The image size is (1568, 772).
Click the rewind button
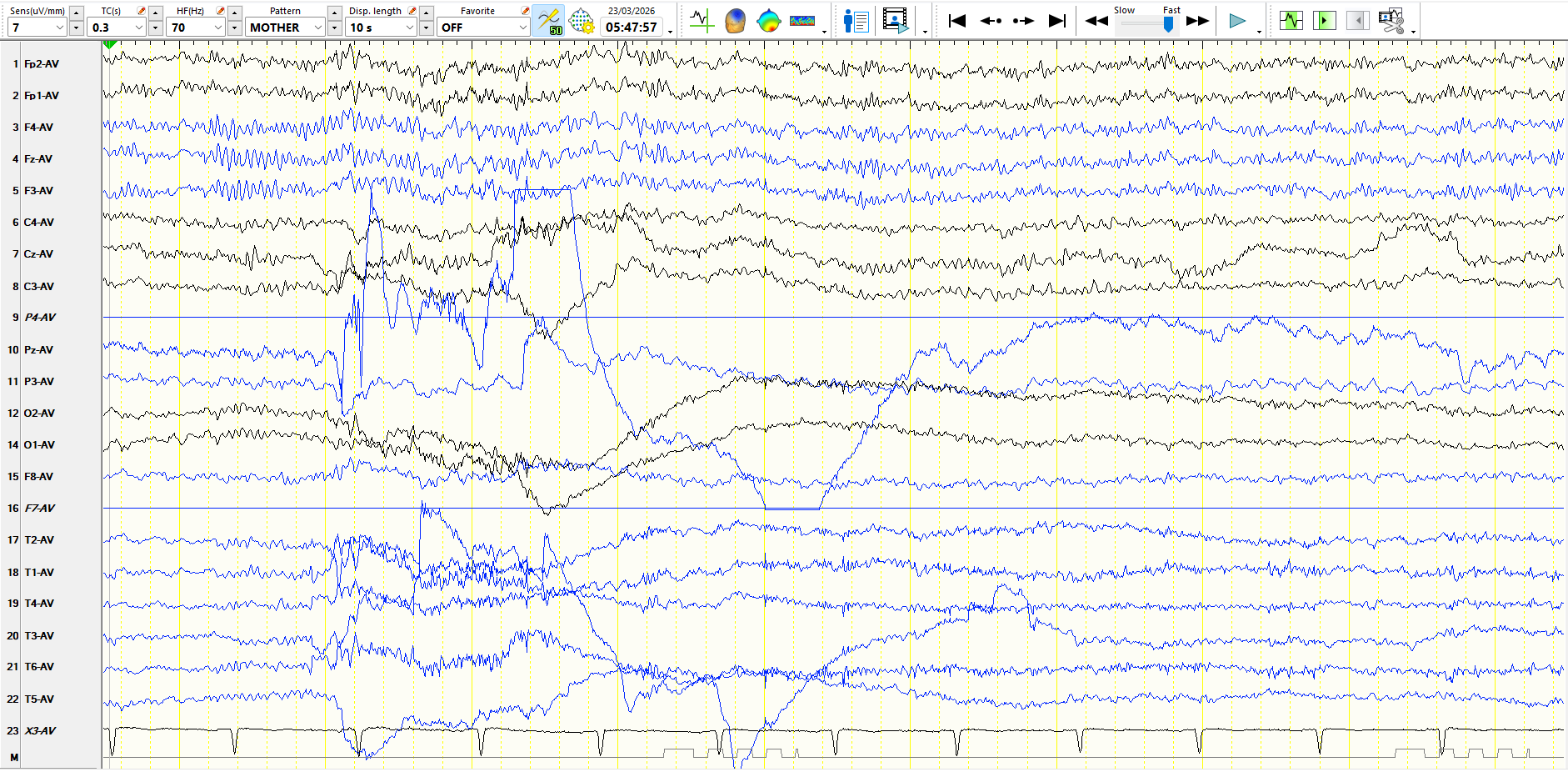1096,21
